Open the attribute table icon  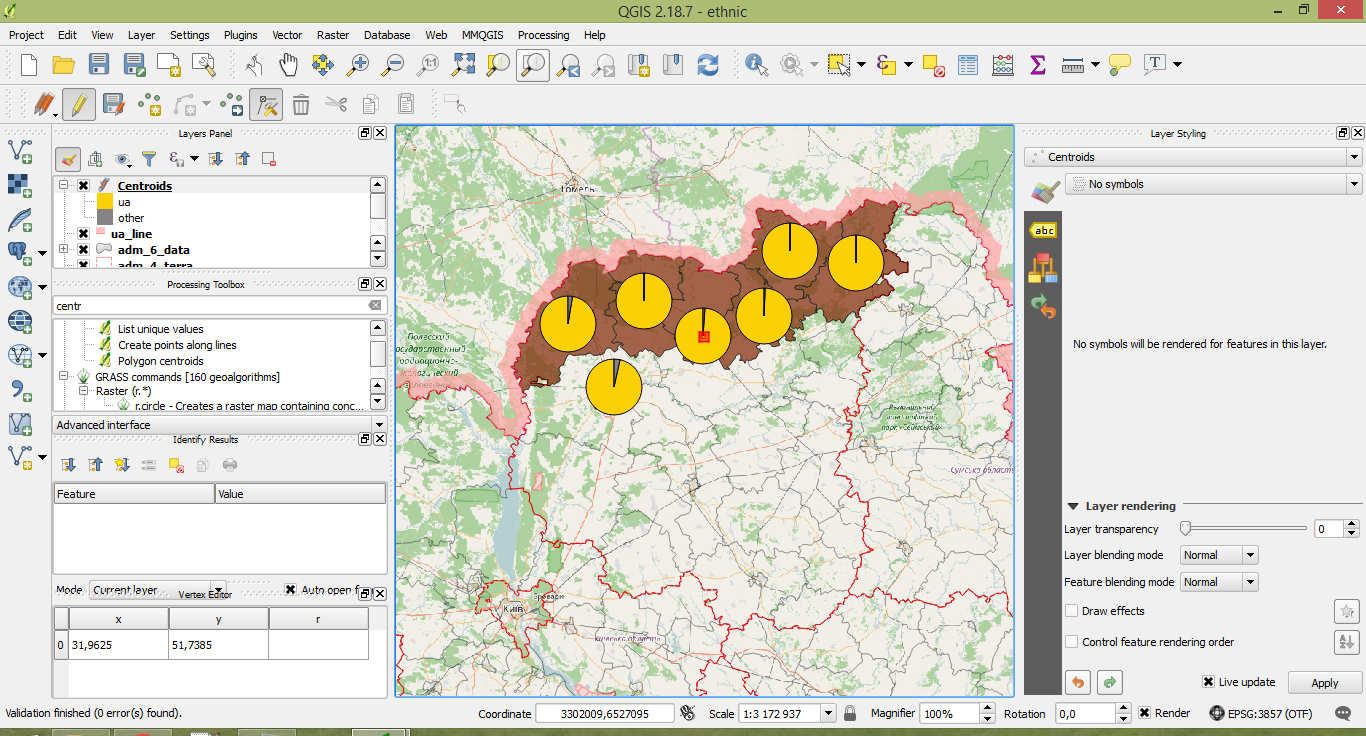pyautogui.click(x=968, y=65)
